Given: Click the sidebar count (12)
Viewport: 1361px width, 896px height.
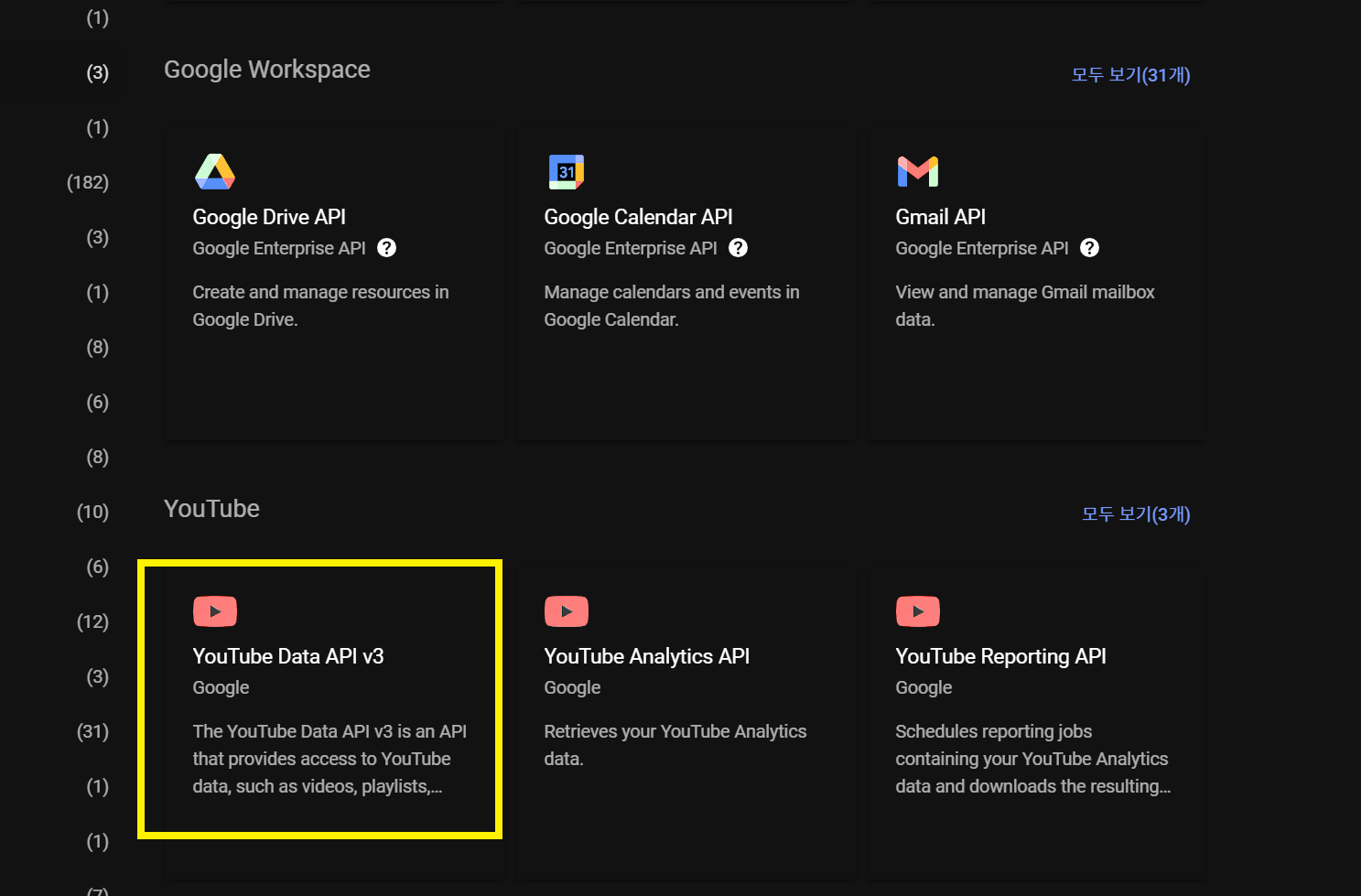Looking at the screenshot, I should (x=92, y=621).
